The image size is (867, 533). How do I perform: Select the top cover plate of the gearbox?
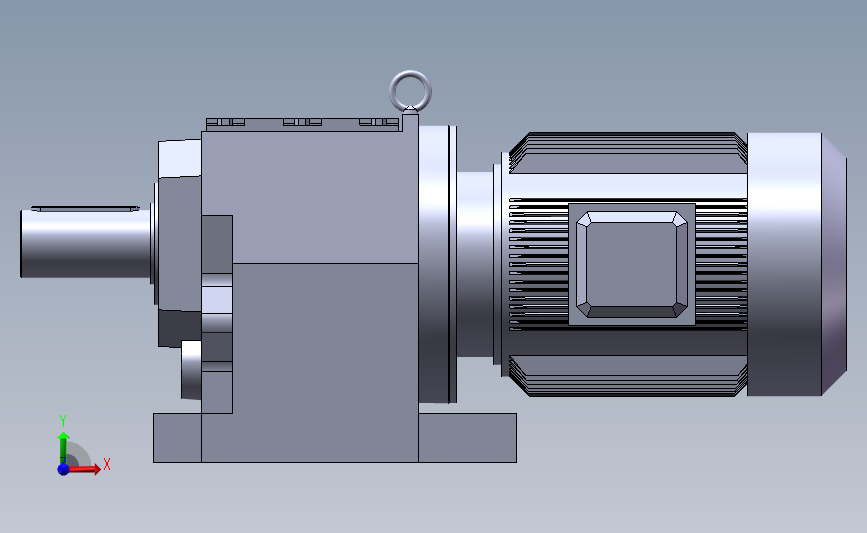303,124
